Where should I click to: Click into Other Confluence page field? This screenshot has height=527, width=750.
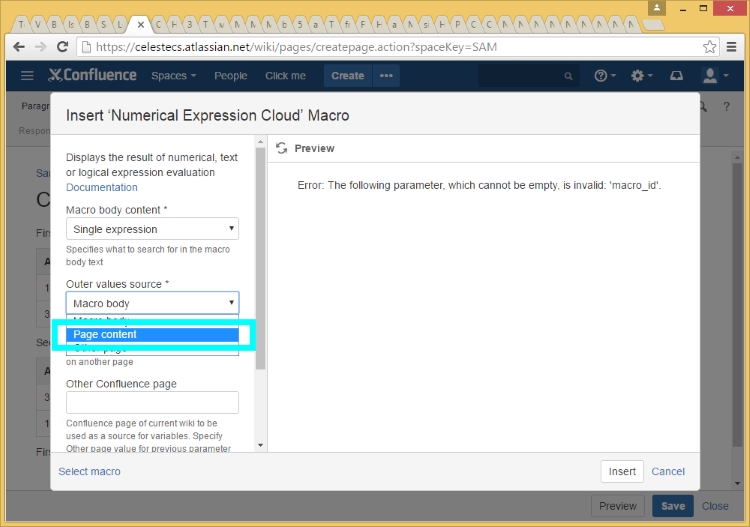152,402
